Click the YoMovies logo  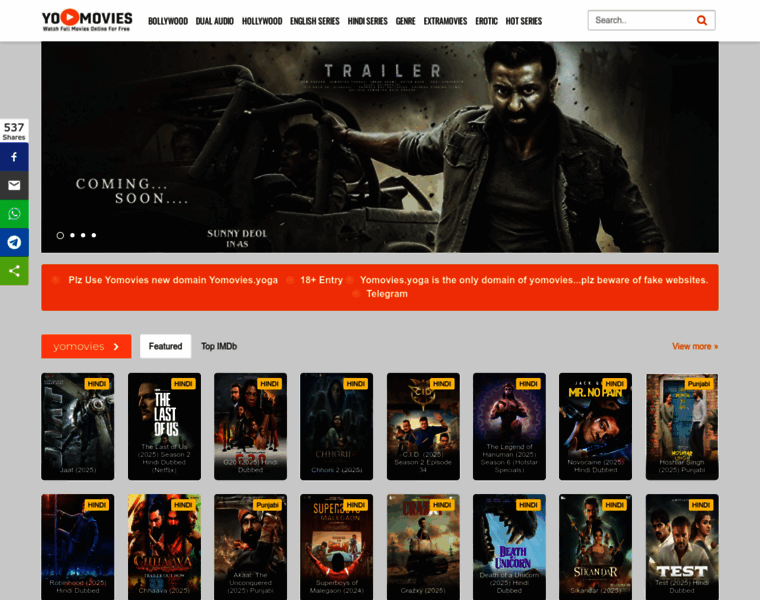click(87, 20)
